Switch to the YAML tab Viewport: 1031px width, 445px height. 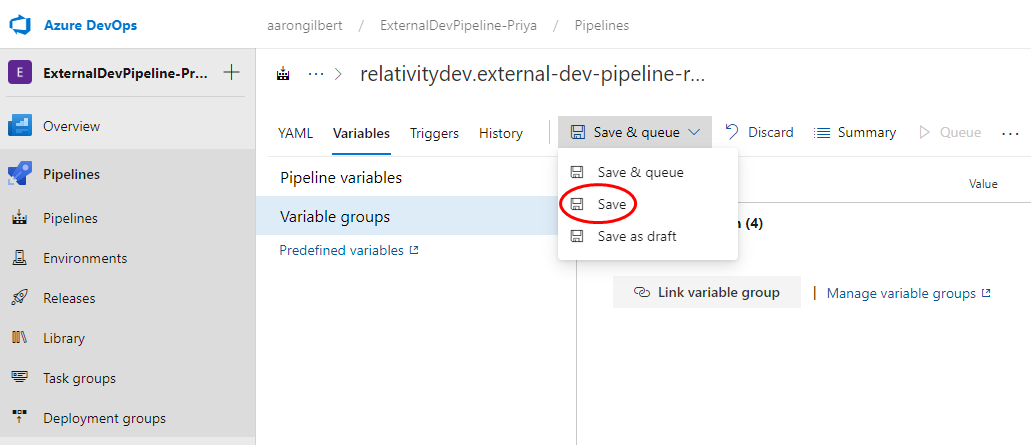pyautogui.click(x=295, y=133)
